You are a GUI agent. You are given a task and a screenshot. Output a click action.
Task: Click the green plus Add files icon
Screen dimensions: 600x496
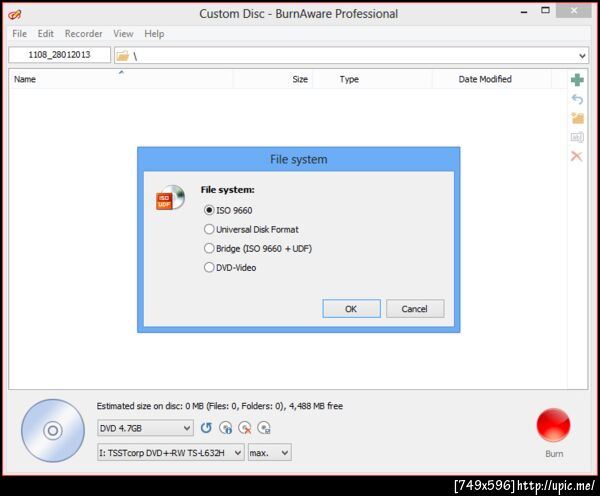click(577, 80)
